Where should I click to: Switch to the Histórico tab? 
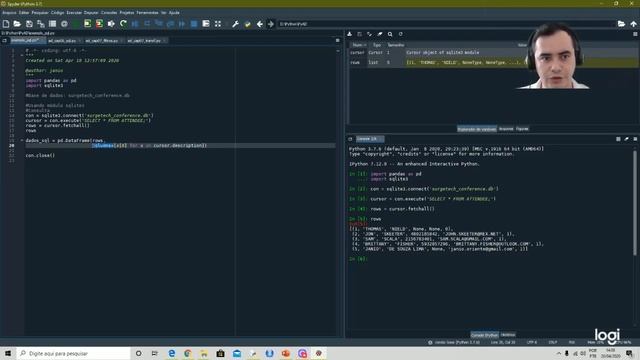coord(508,335)
